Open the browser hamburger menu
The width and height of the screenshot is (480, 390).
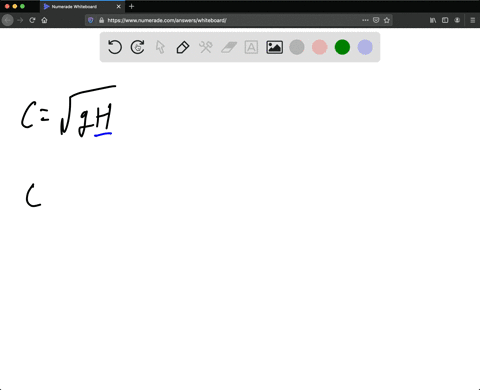473,20
